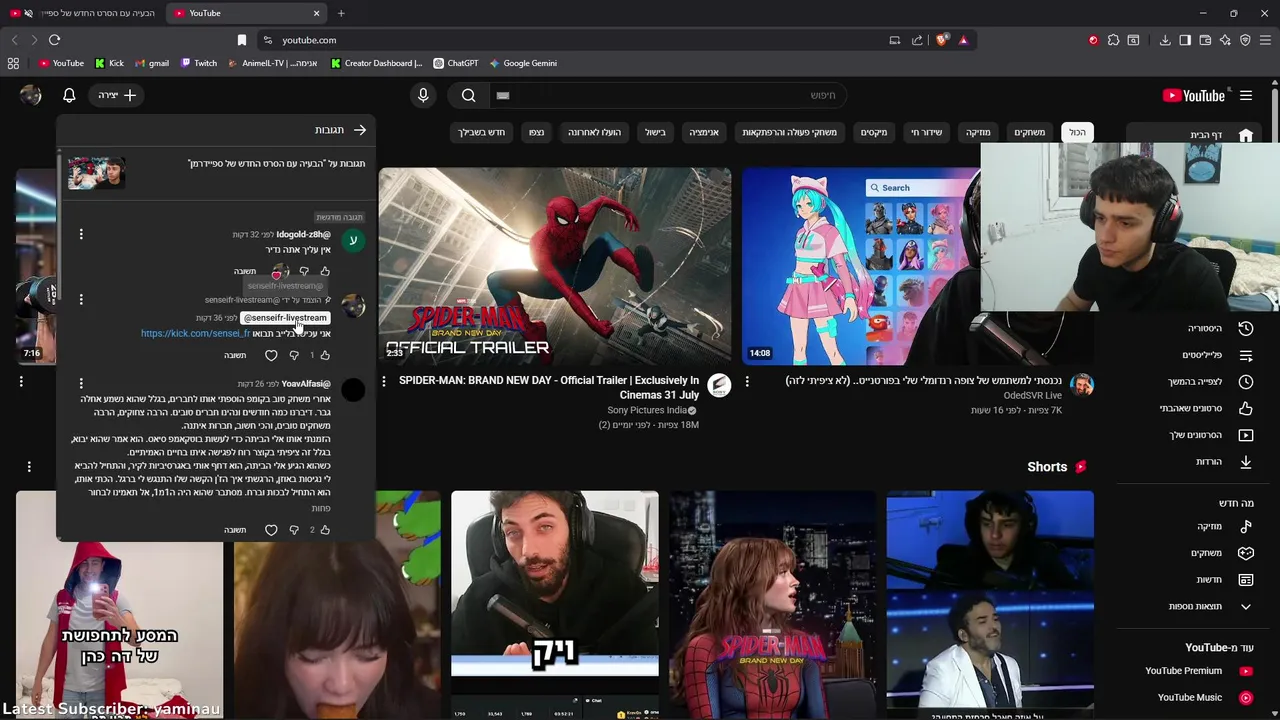The width and height of the screenshot is (1280, 720).
Task: Toggle the browser sidebar panel icon
Action: click(x=1185, y=40)
